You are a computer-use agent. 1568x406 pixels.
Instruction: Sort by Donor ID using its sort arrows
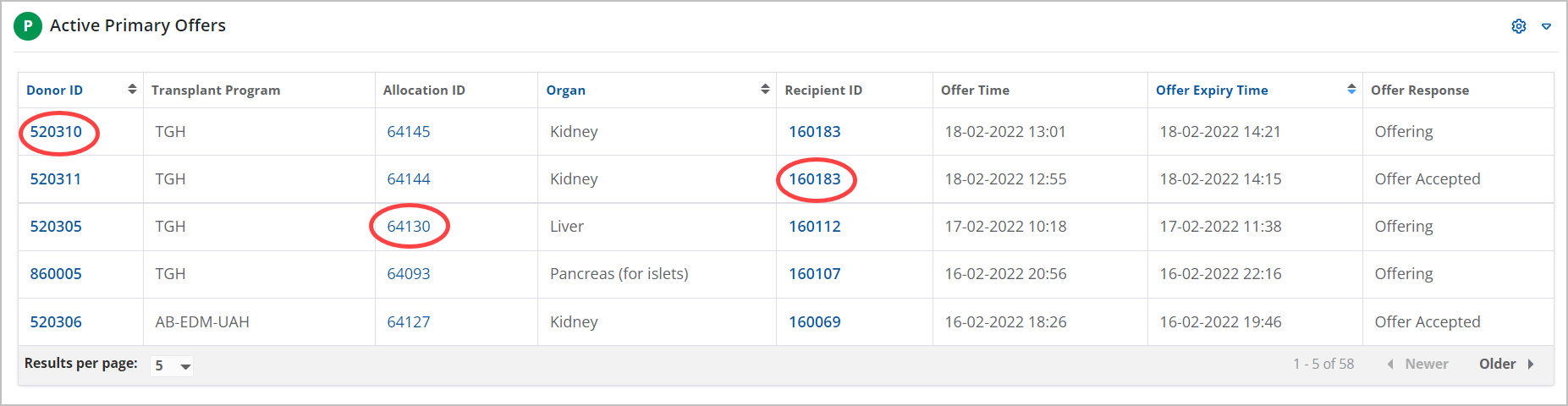(x=132, y=90)
